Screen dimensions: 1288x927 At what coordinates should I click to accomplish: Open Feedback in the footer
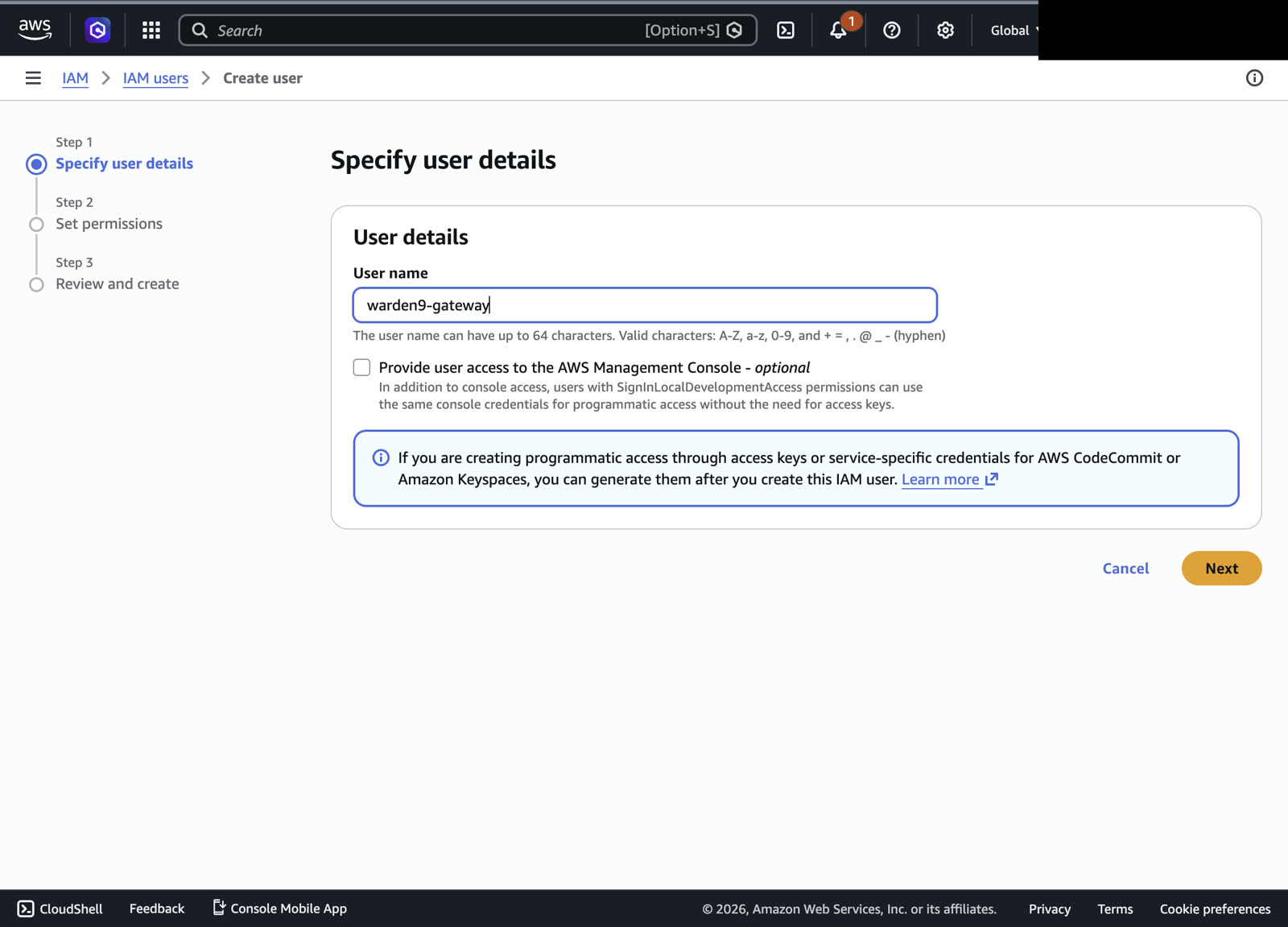157,908
